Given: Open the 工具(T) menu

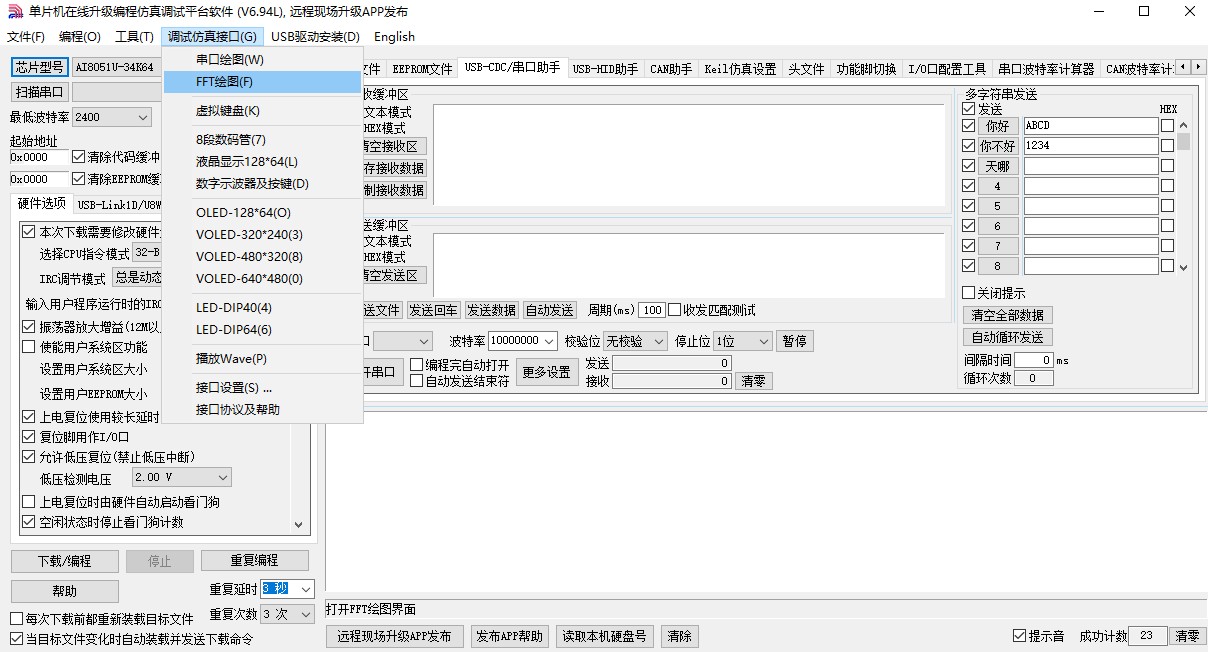Looking at the screenshot, I should 134,37.
